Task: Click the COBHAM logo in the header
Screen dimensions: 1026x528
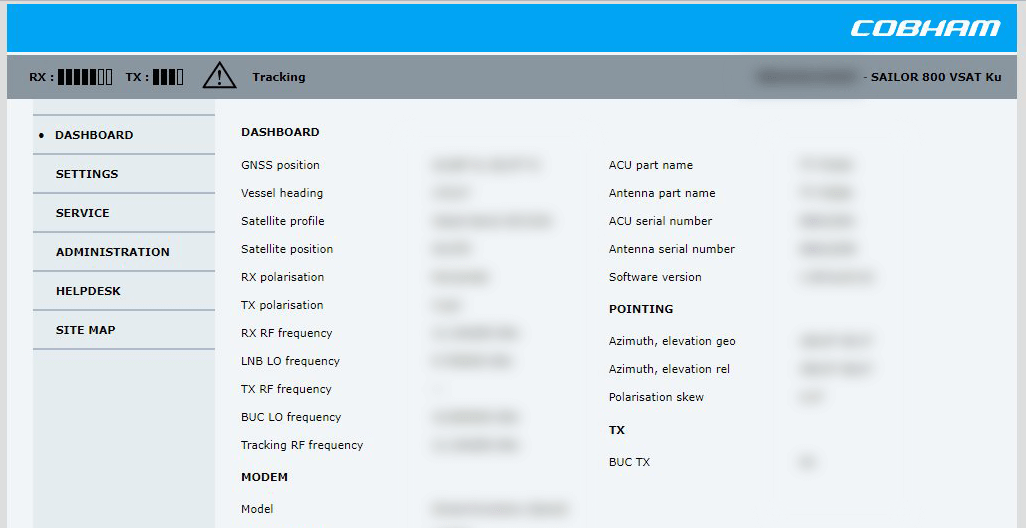Action: [925, 28]
